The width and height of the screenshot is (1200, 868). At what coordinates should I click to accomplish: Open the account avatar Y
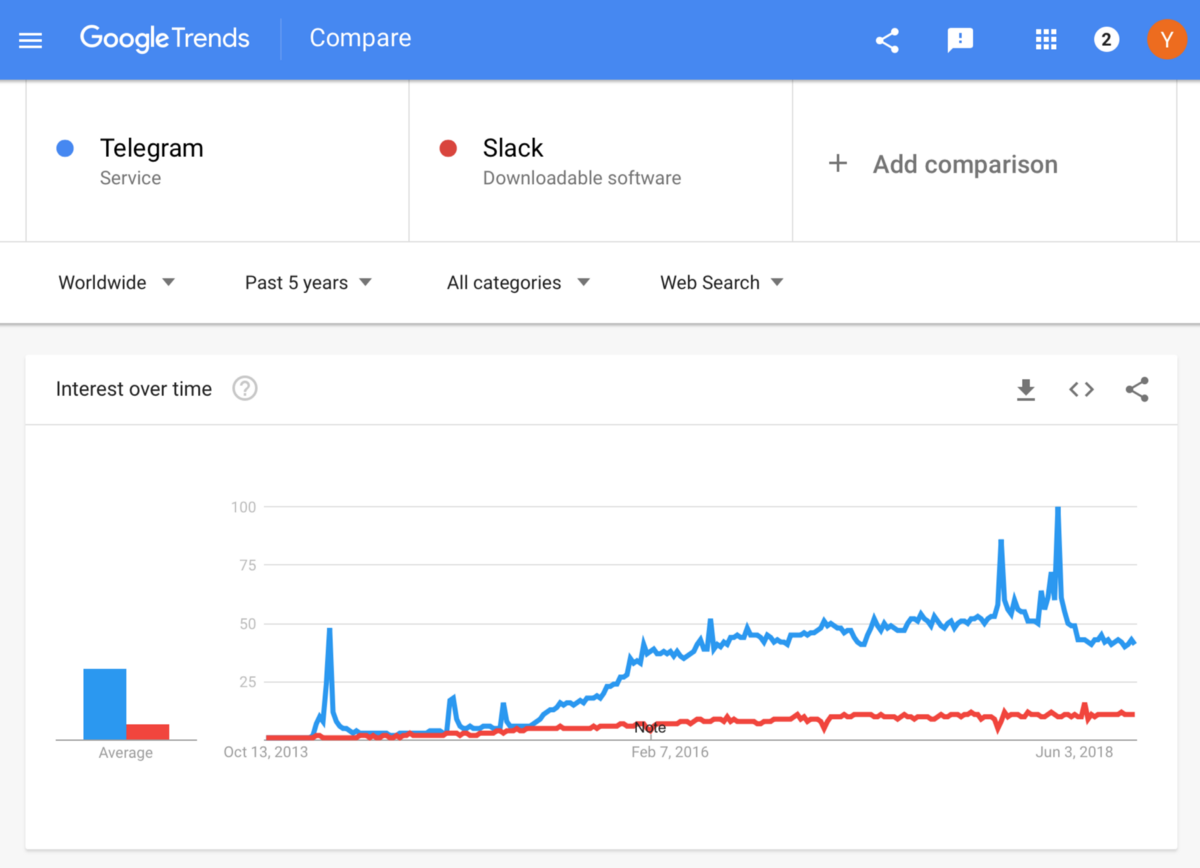1166,40
